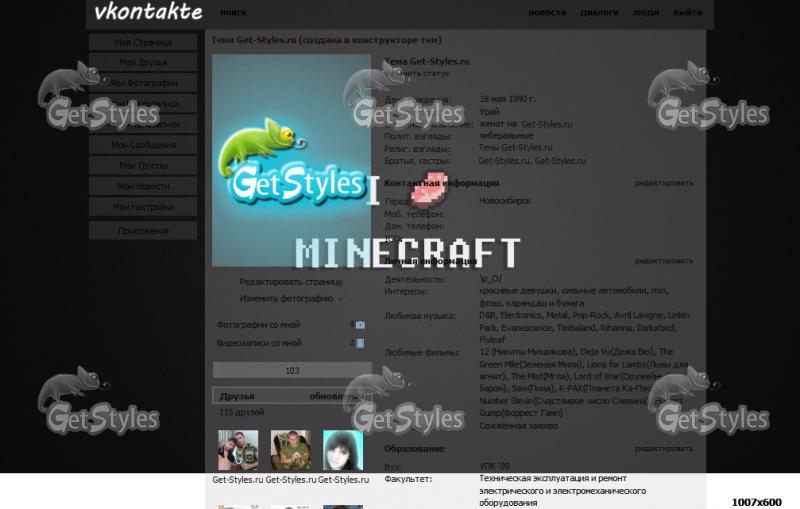800x509 pixels.
Task: Click редактировать next to Личная информация
Action: coord(664,261)
